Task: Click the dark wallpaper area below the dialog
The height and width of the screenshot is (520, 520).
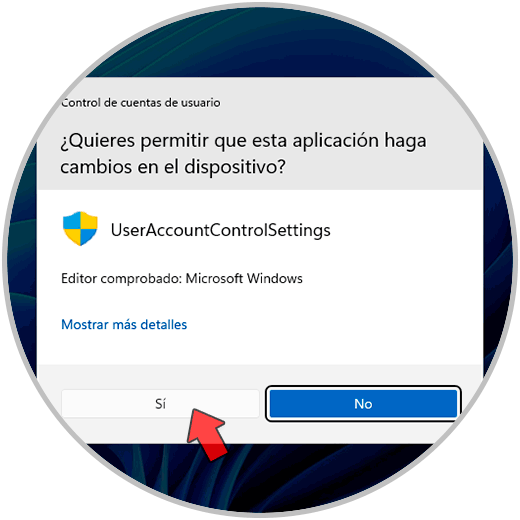Action: coord(260,477)
